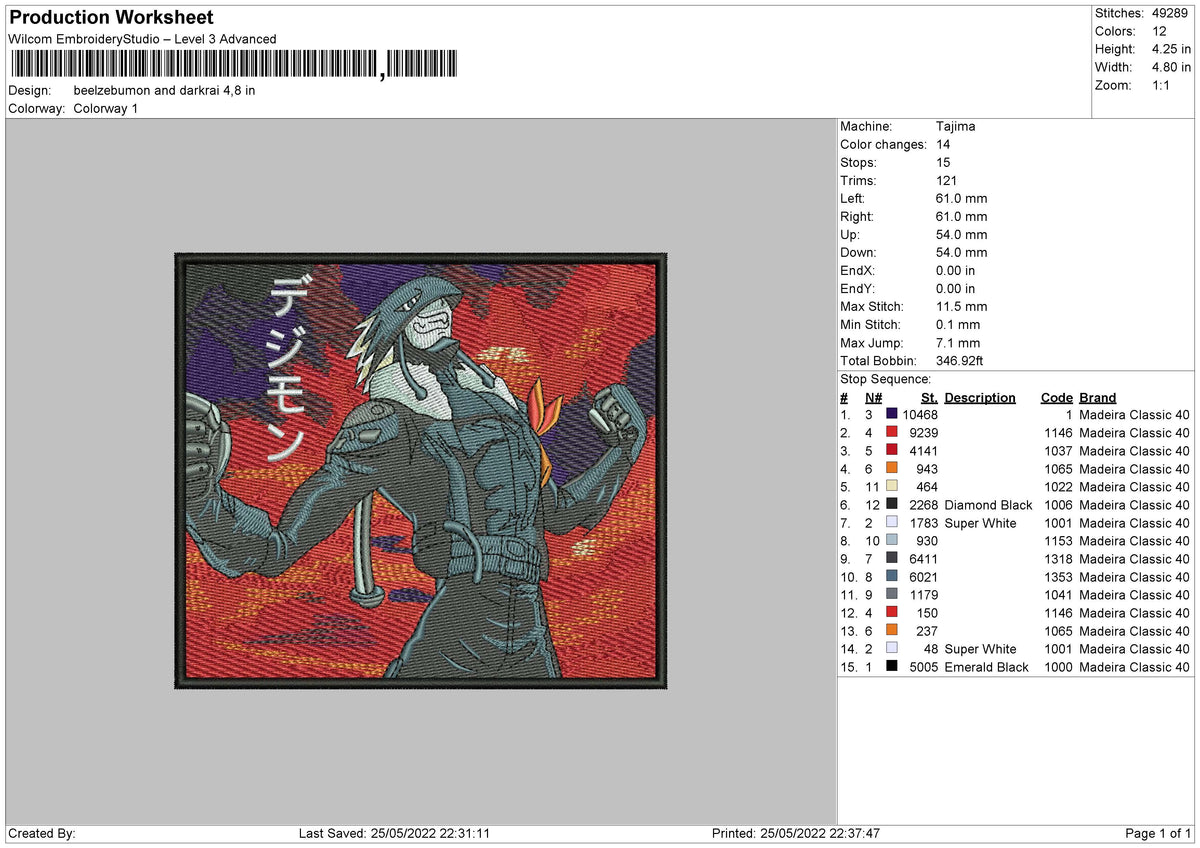Click the Machine value Tajima

pos(956,126)
